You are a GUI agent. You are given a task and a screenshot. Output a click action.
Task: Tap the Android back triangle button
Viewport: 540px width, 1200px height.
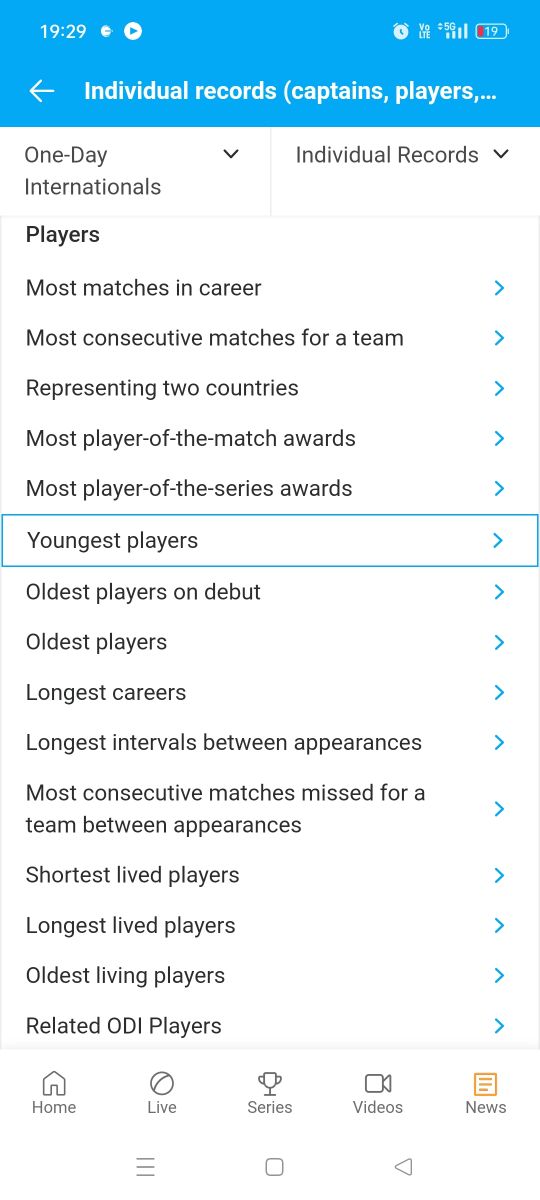point(403,1167)
